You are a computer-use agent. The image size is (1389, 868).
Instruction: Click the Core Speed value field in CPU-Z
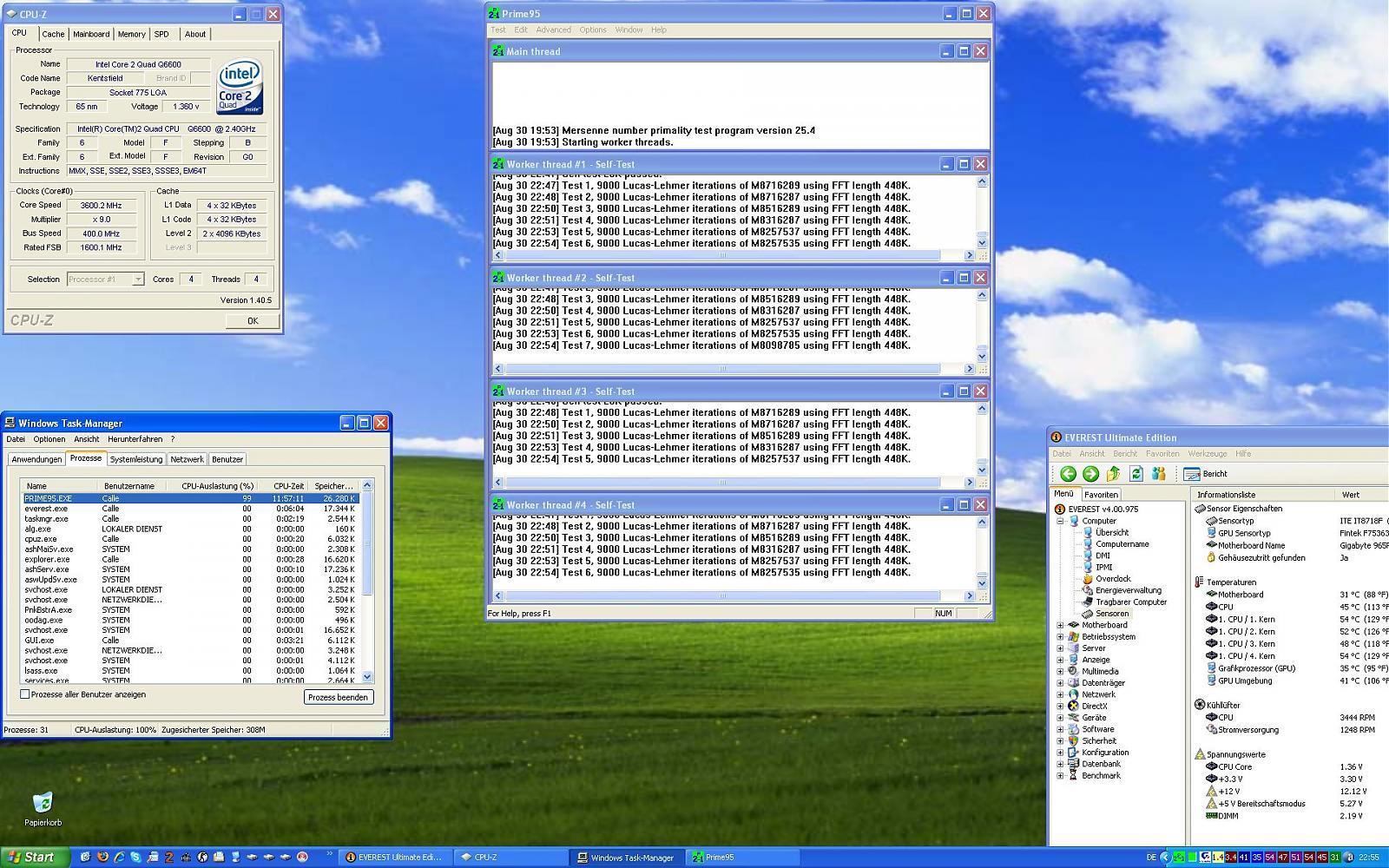(x=102, y=206)
